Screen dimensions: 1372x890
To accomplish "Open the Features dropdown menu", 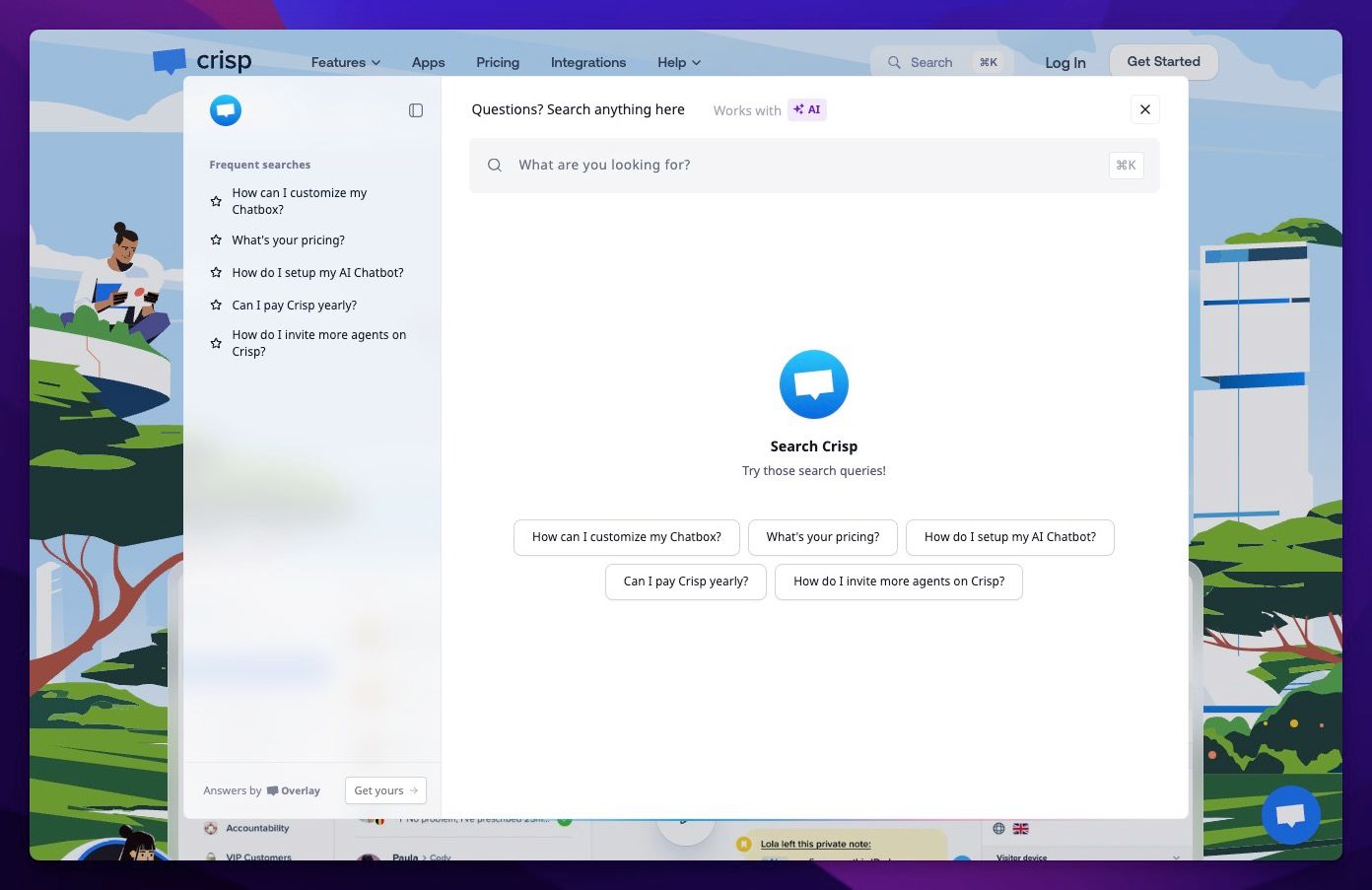I will 345,62.
